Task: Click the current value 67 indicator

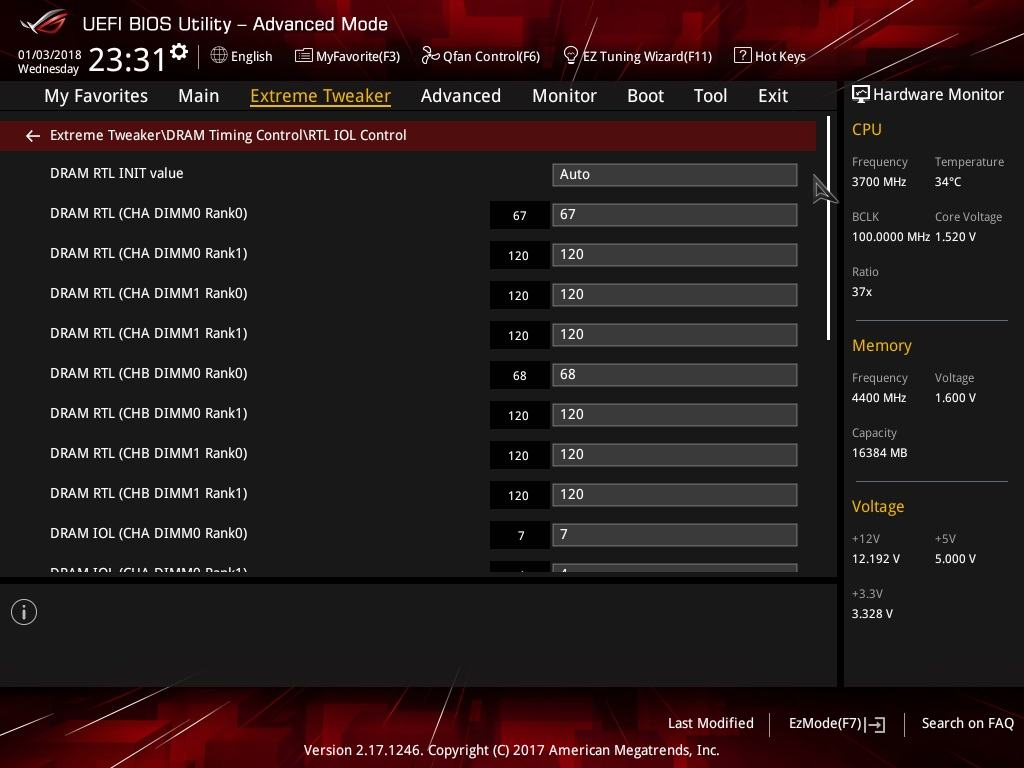Action: (519, 216)
